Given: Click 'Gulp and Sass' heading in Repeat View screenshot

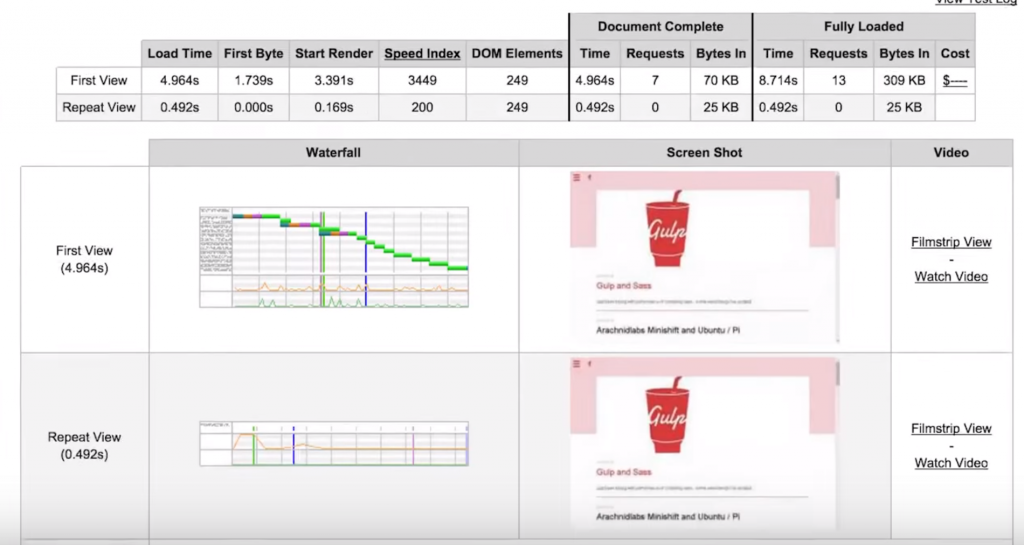Looking at the screenshot, I should (623, 472).
